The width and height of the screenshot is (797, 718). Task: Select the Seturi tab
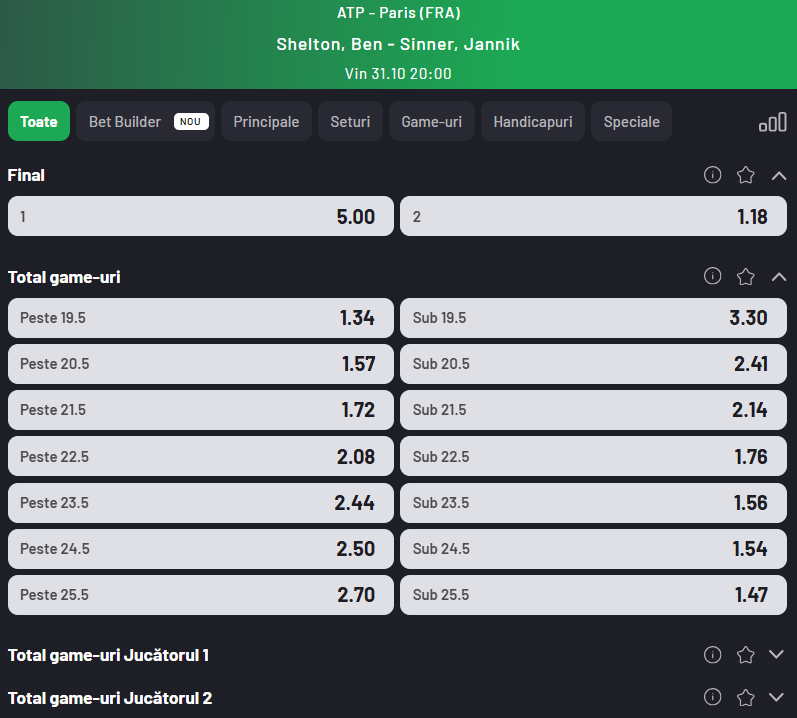[x=350, y=122]
